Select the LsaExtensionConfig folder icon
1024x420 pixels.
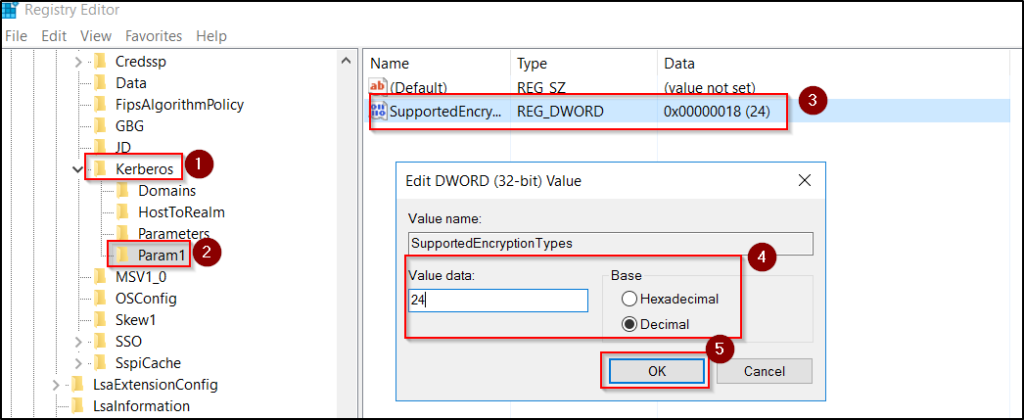(x=78, y=384)
